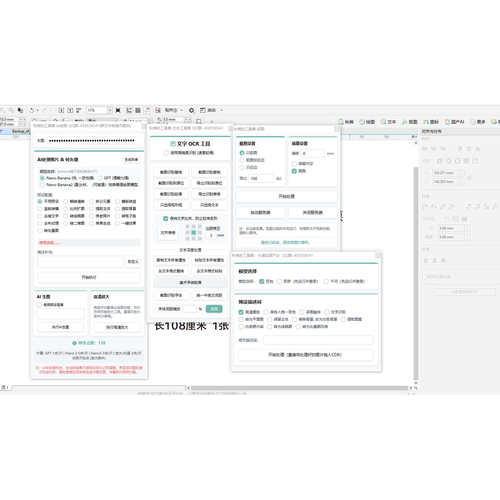Click the left arrow of horizontal scrollbar
The image size is (500, 500).
click(188, 388)
